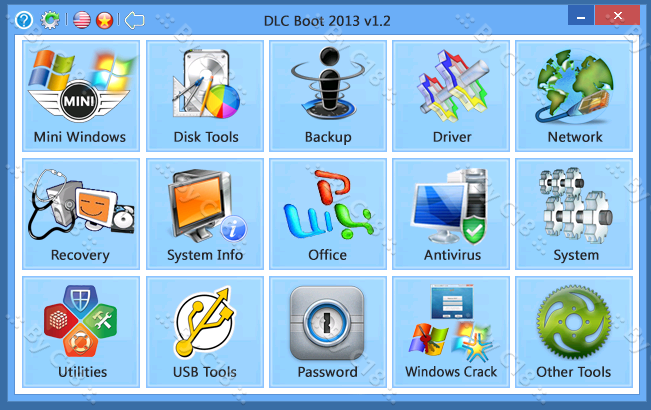The width and height of the screenshot is (651, 410).
Task: Select the USB Tools tile
Action: point(205,332)
